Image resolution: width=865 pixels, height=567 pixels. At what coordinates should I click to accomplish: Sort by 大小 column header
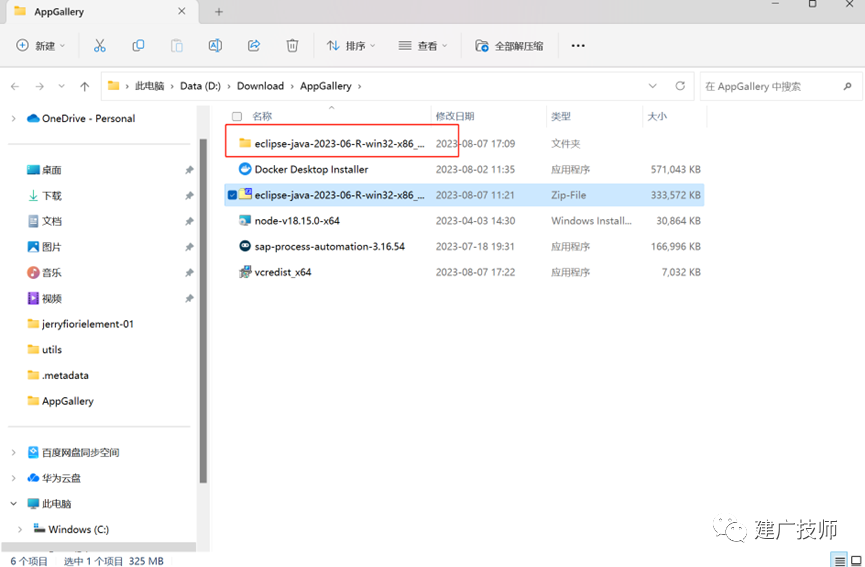tap(657, 116)
